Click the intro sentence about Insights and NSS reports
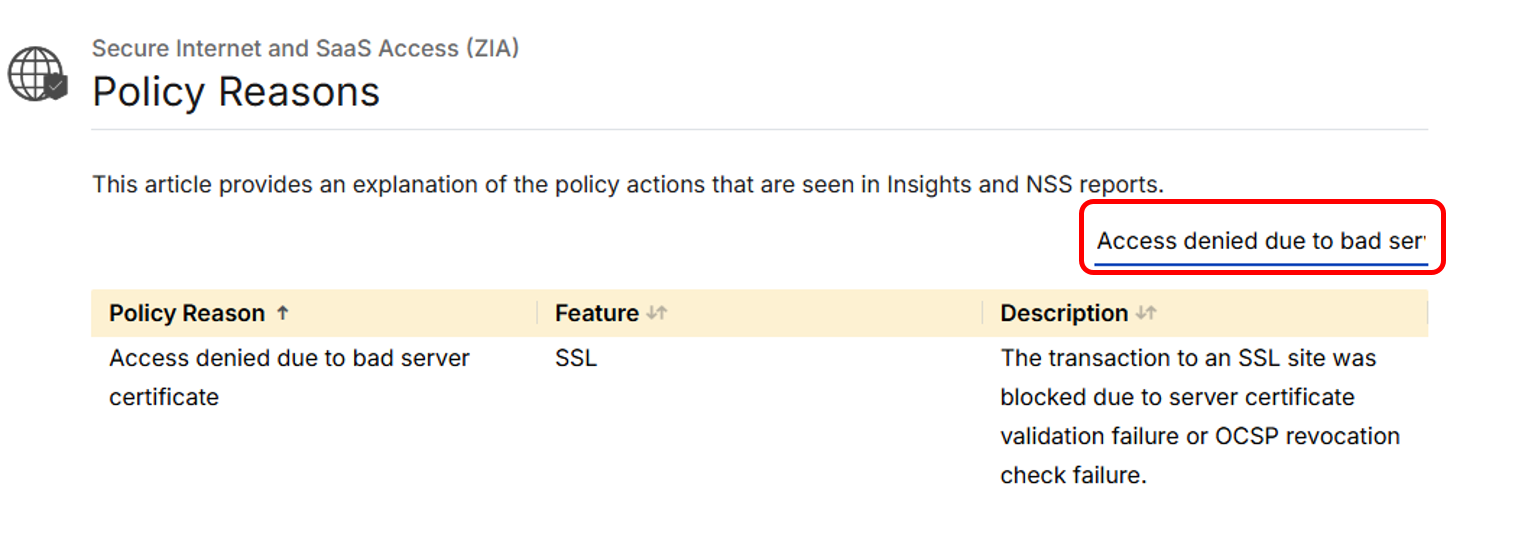The height and width of the screenshot is (541, 1518). [x=628, y=184]
